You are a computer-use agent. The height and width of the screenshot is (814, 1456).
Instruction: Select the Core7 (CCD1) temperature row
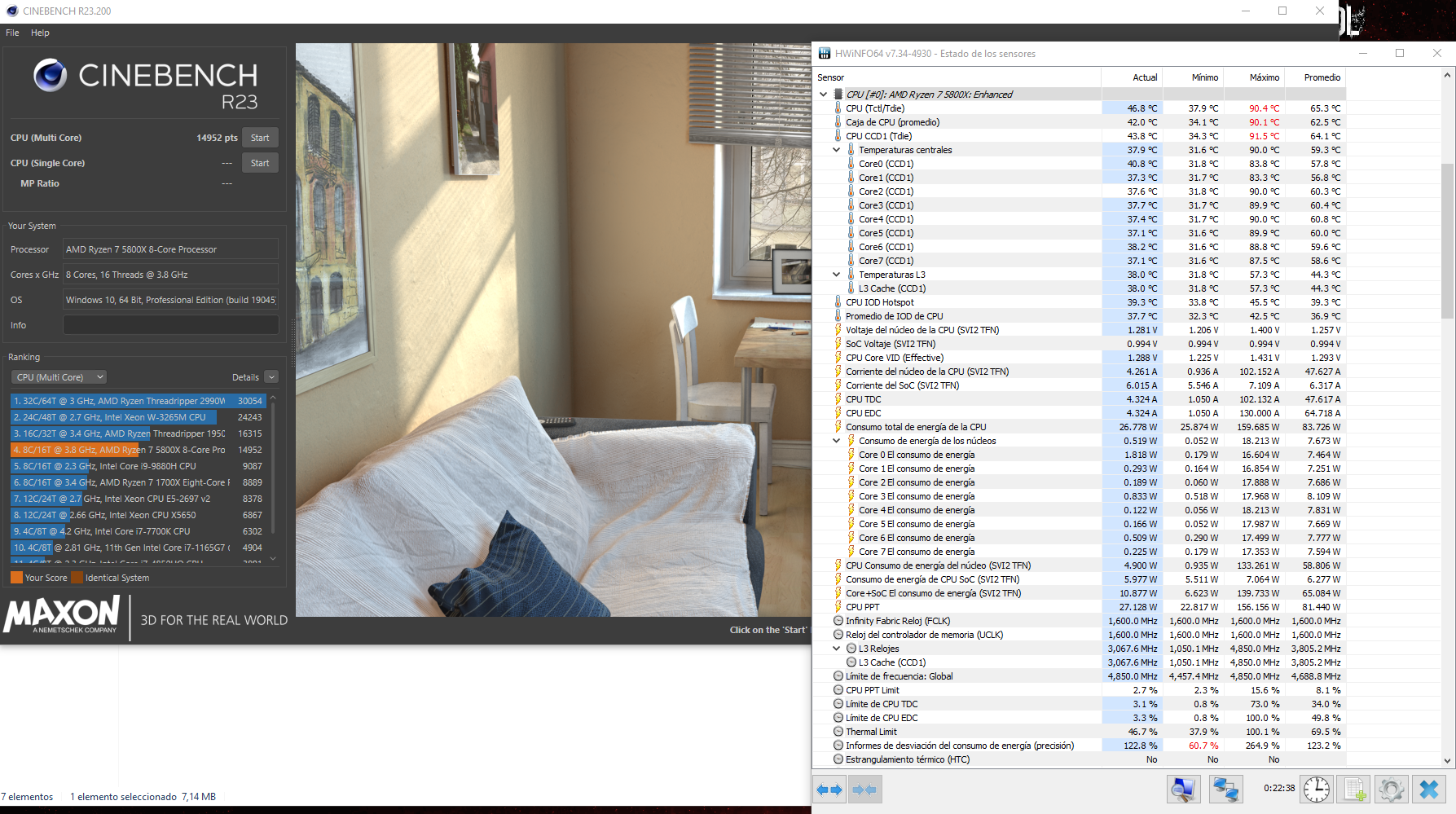pyautogui.click(x=1079, y=261)
